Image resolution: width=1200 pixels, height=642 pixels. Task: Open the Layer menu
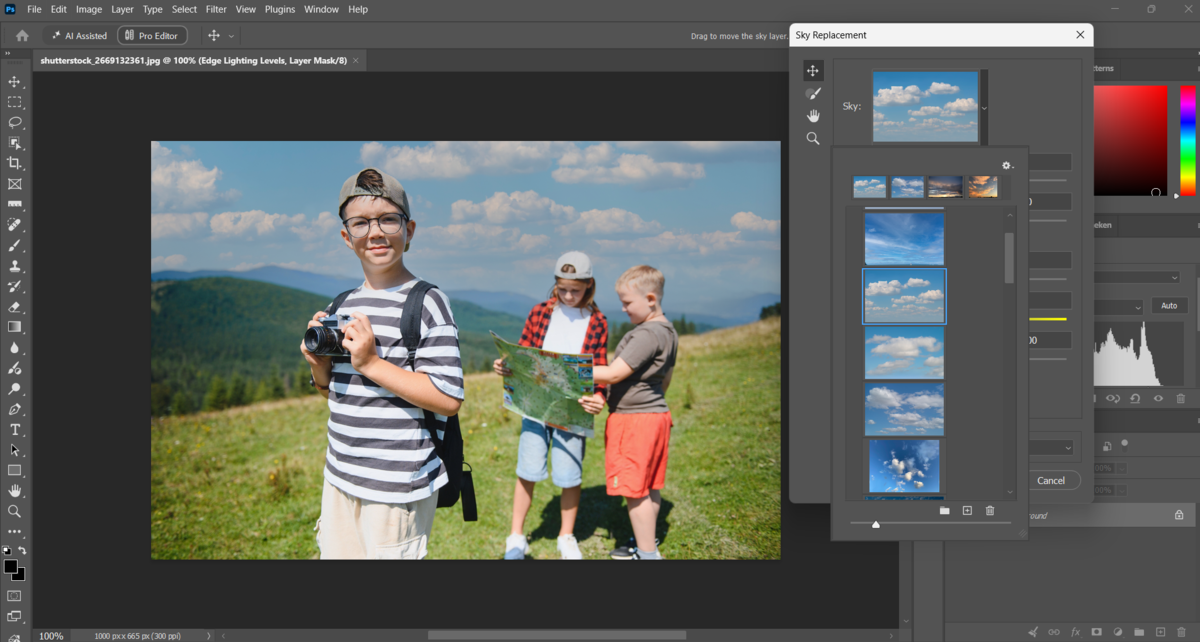(x=122, y=9)
